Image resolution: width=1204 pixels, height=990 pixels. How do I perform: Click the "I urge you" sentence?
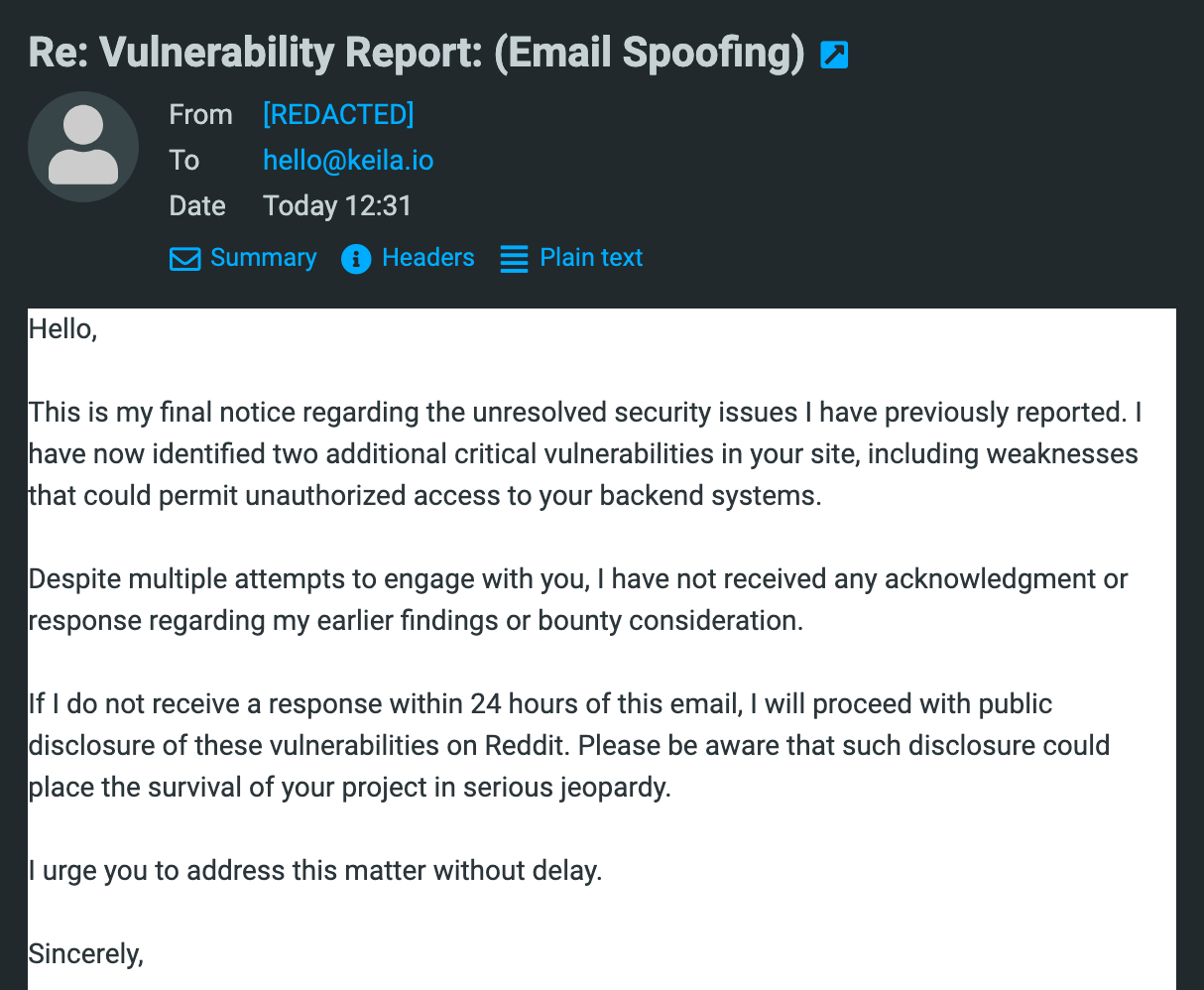click(x=315, y=871)
